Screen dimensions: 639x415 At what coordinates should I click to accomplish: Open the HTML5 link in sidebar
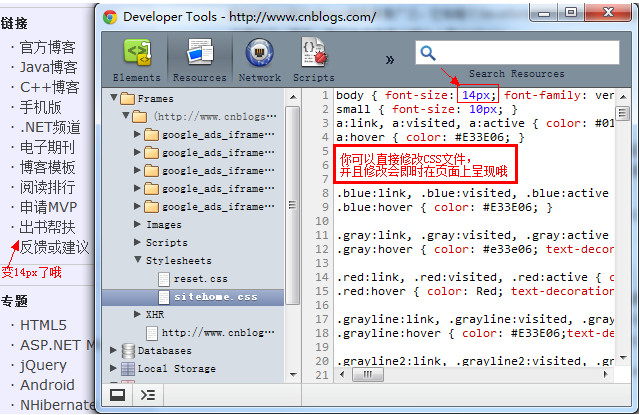[43, 325]
